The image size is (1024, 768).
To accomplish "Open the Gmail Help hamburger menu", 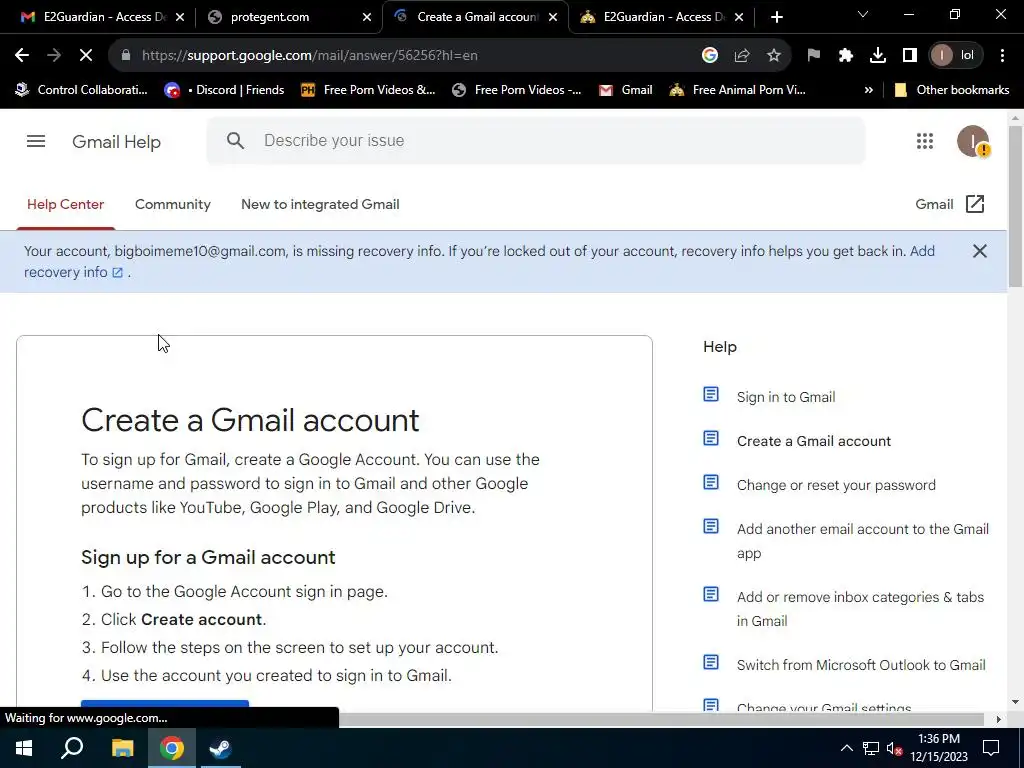I will click(x=36, y=141).
